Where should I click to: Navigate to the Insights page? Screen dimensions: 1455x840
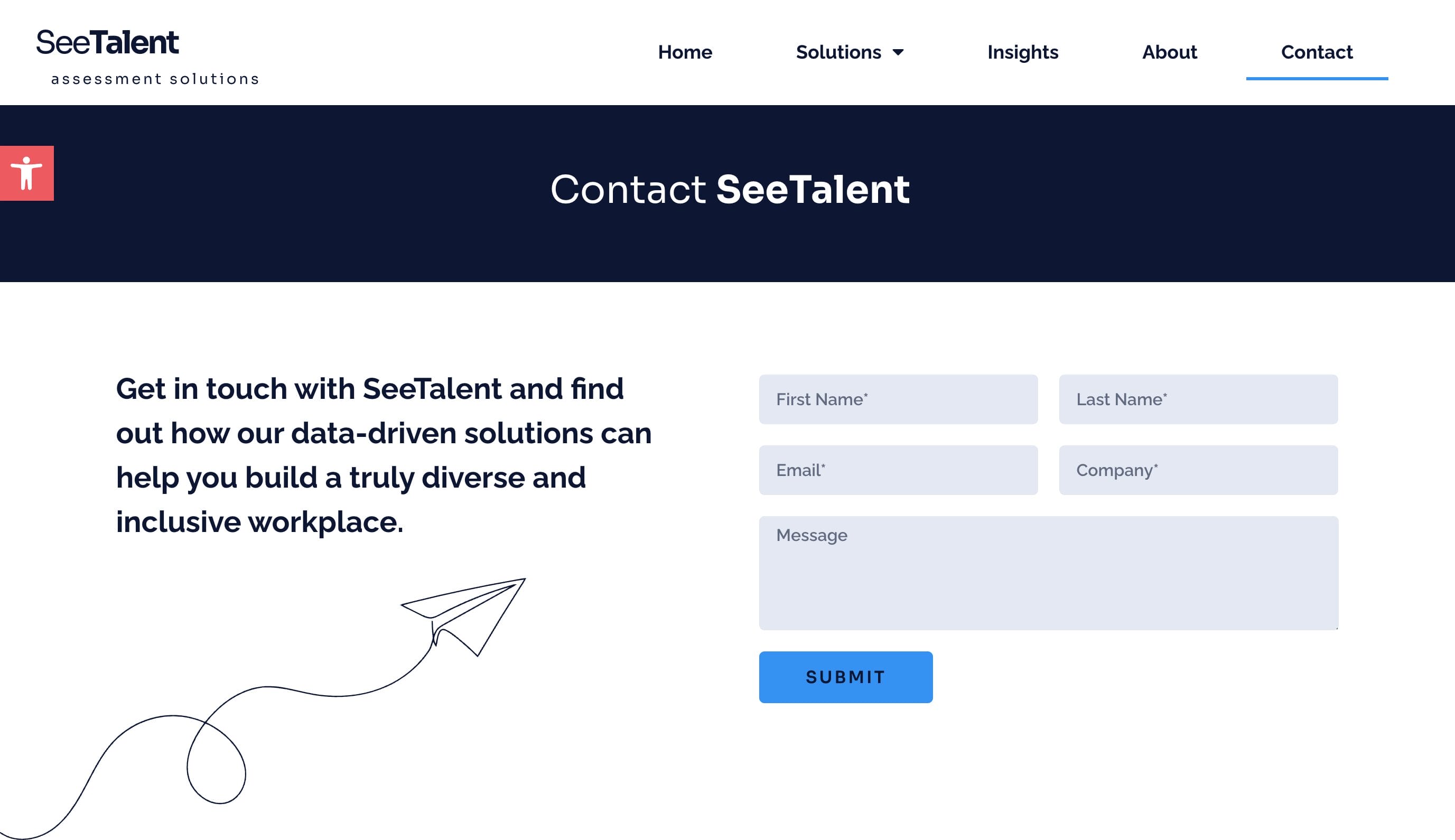(1022, 52)
